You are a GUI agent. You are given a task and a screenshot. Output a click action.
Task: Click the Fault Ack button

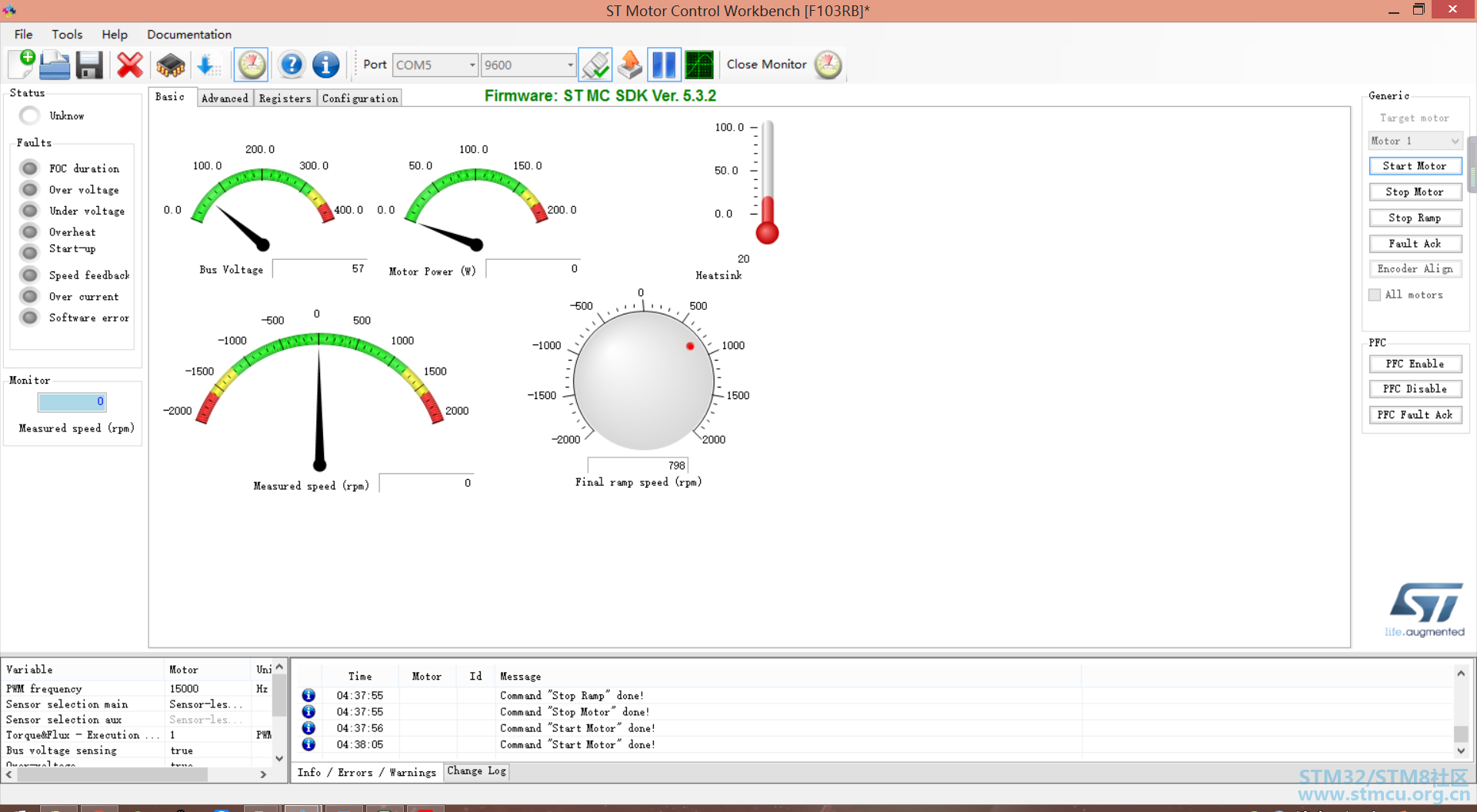coord(1415,243)
